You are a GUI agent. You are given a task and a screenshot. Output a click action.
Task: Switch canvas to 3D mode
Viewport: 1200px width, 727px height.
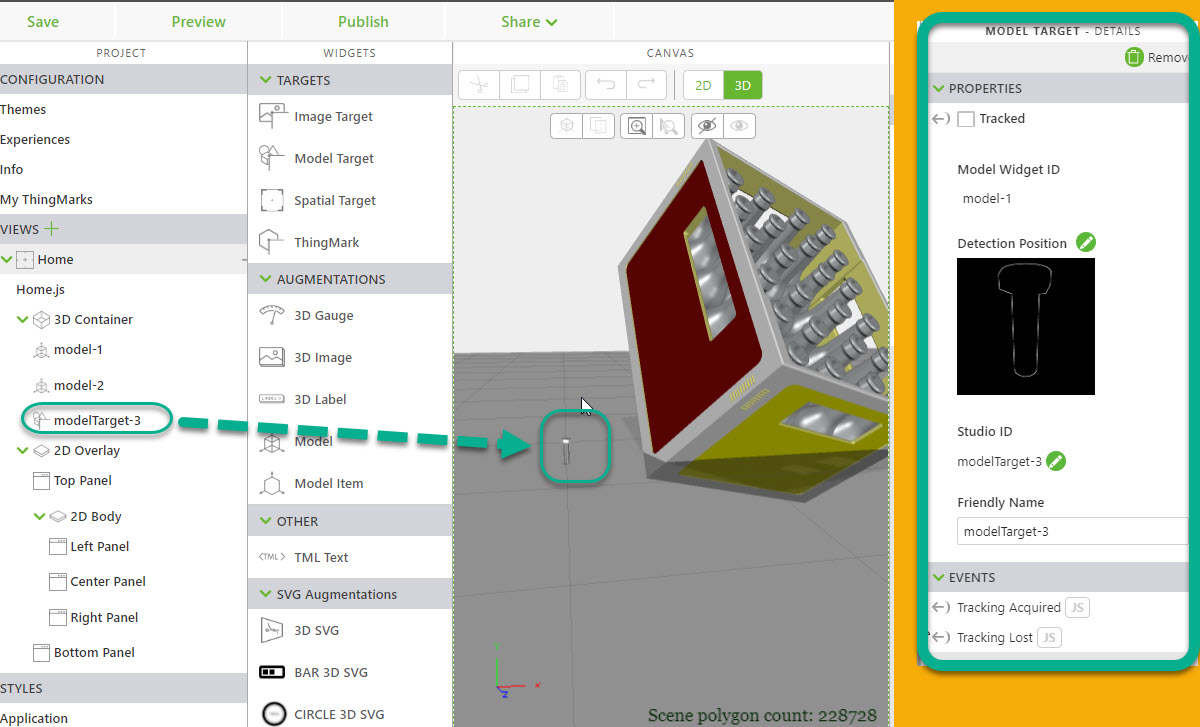click(743, 85)
